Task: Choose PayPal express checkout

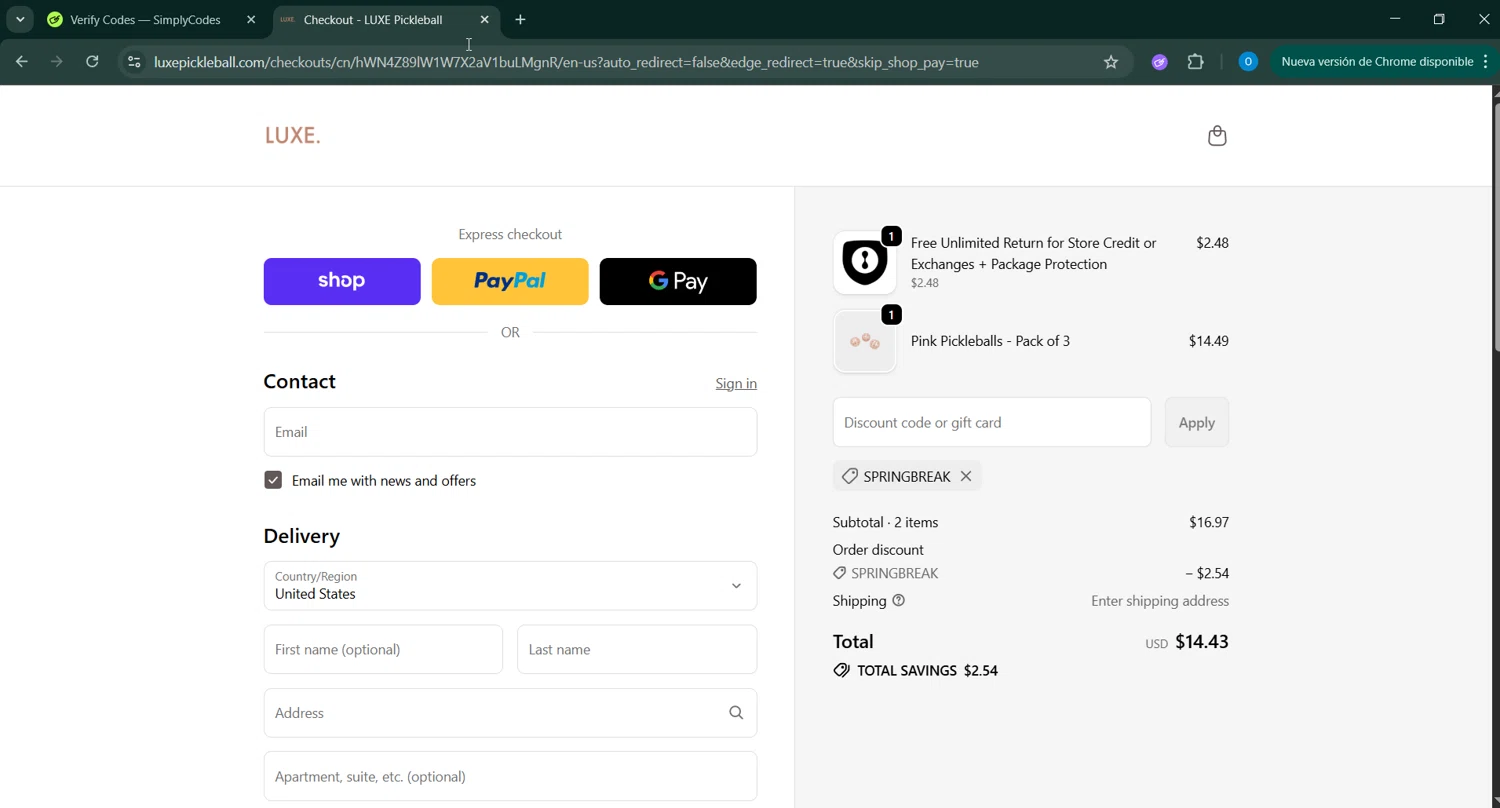Action: [510, 281]
